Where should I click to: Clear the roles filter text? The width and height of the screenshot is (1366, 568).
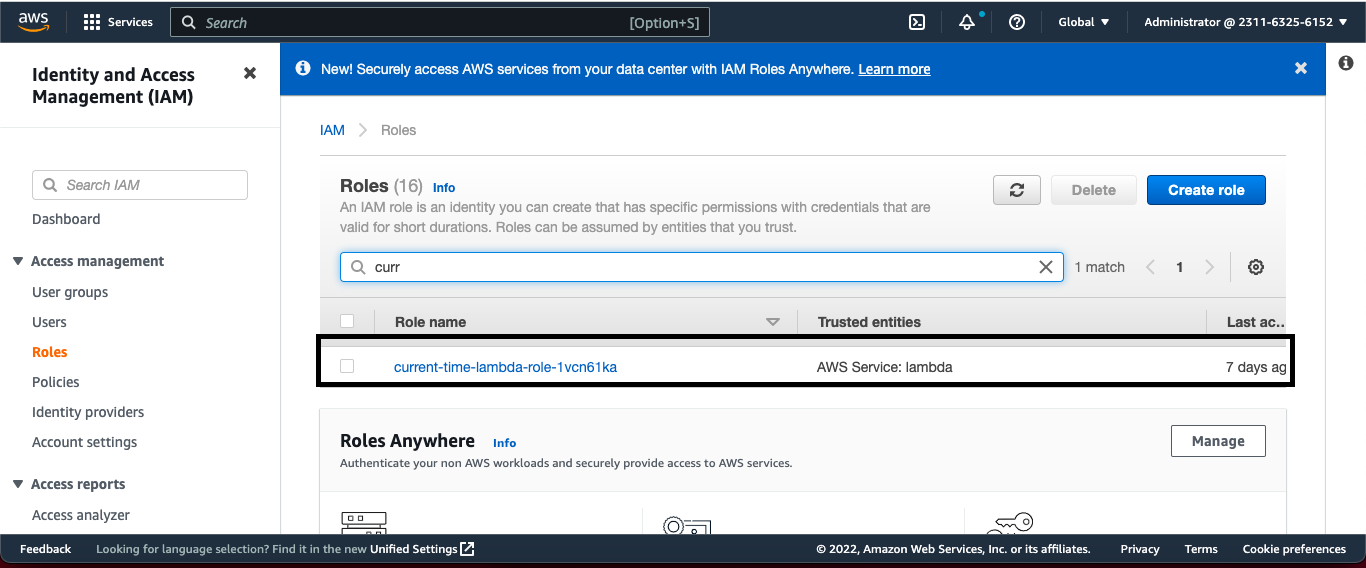[x=1046, y=267]
